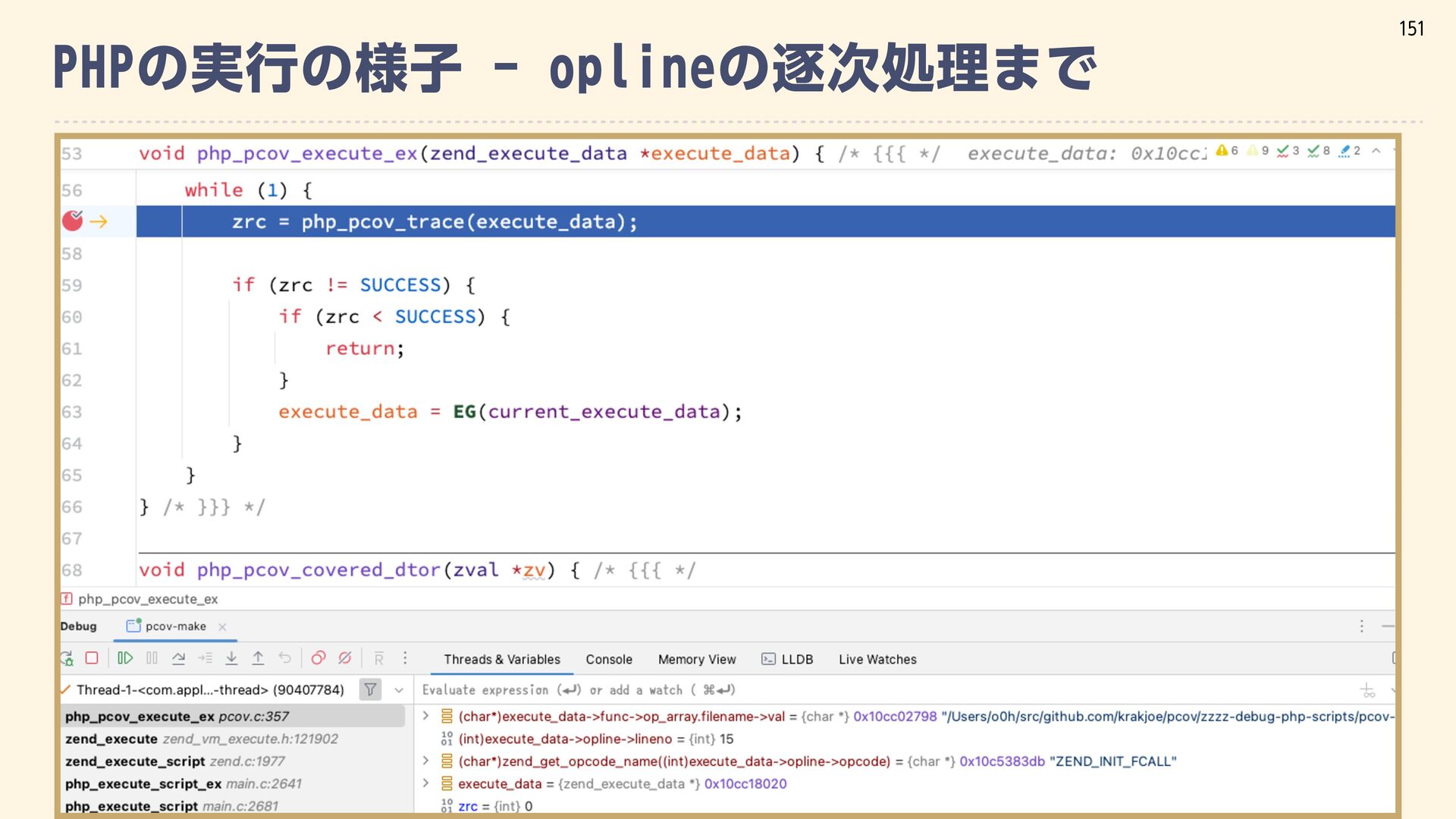
Task: Open the thread selector dropdown
Action: pyautogui.click(x=399, y=690)
